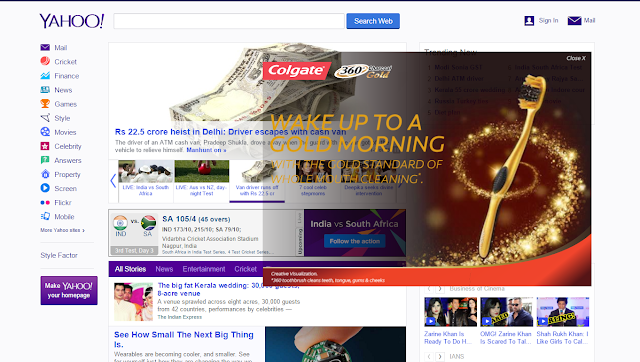Click the Screen play icon
This screenshot has height=362, width=640.
click(45, 188)
